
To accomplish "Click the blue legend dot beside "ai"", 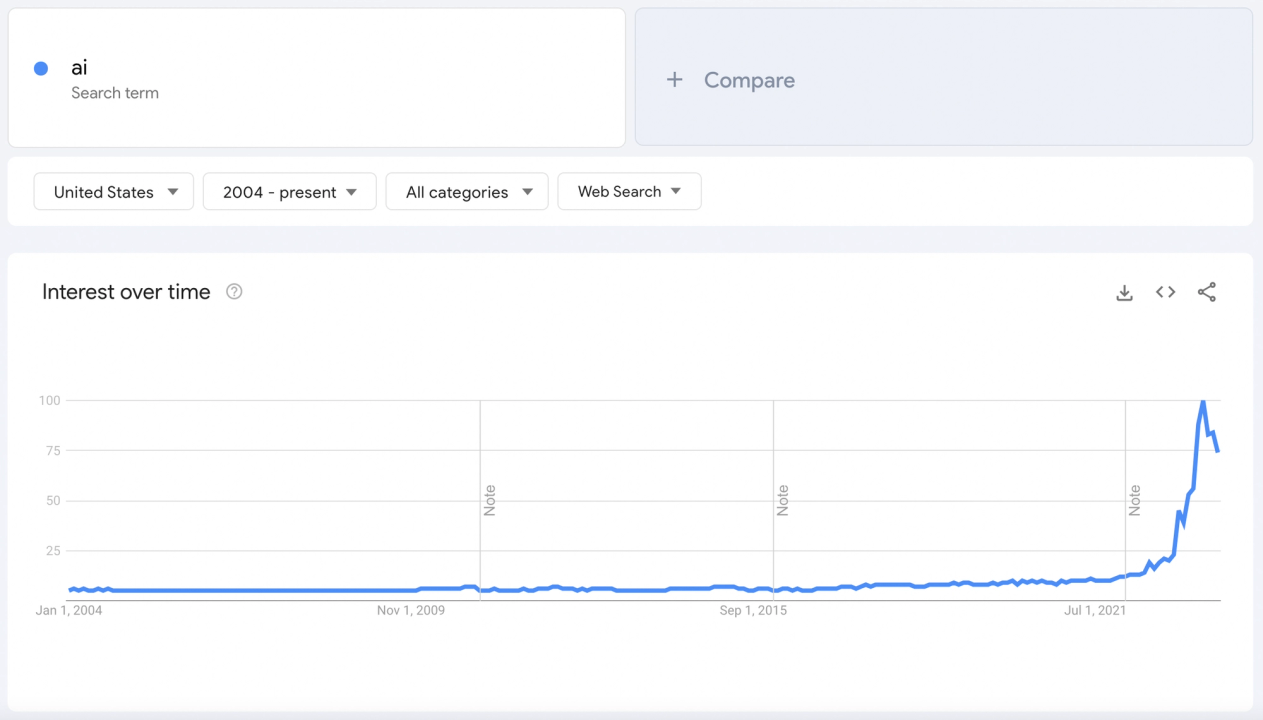I will point(41,68).
